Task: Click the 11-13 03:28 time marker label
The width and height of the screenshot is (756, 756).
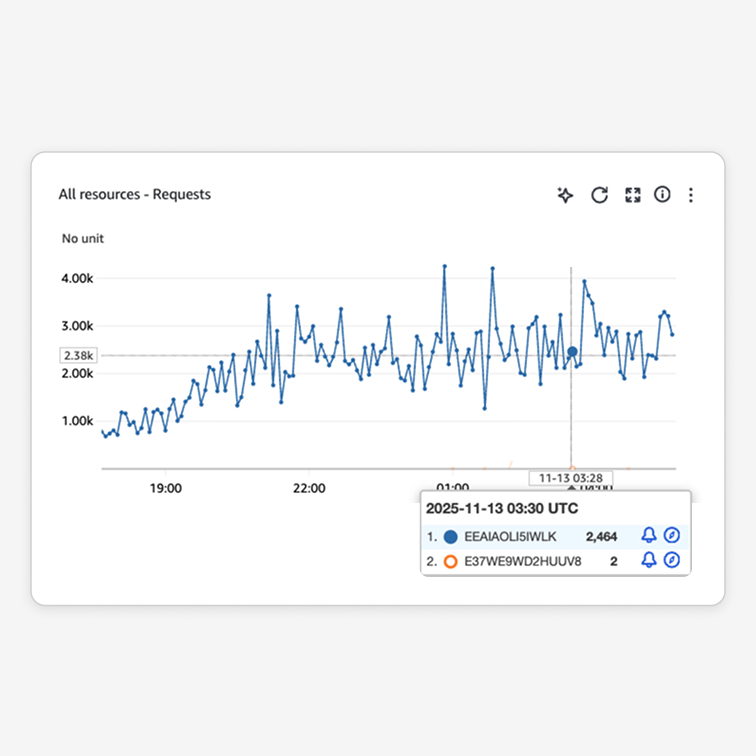Action: point(570,478)
